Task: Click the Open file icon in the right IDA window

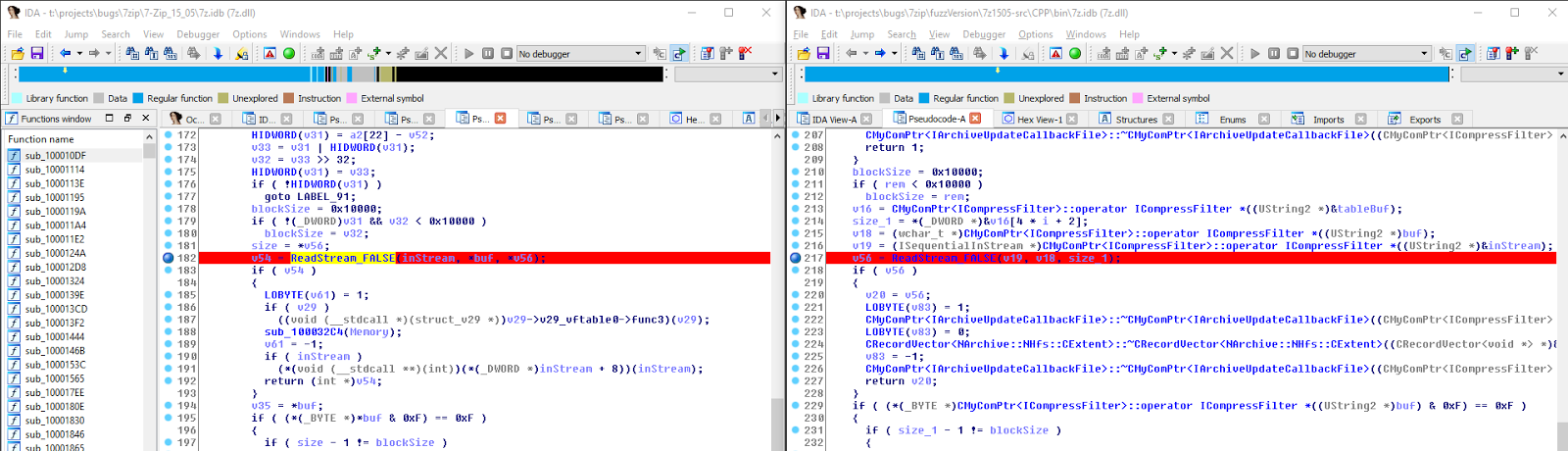Action: pos(804,53)
